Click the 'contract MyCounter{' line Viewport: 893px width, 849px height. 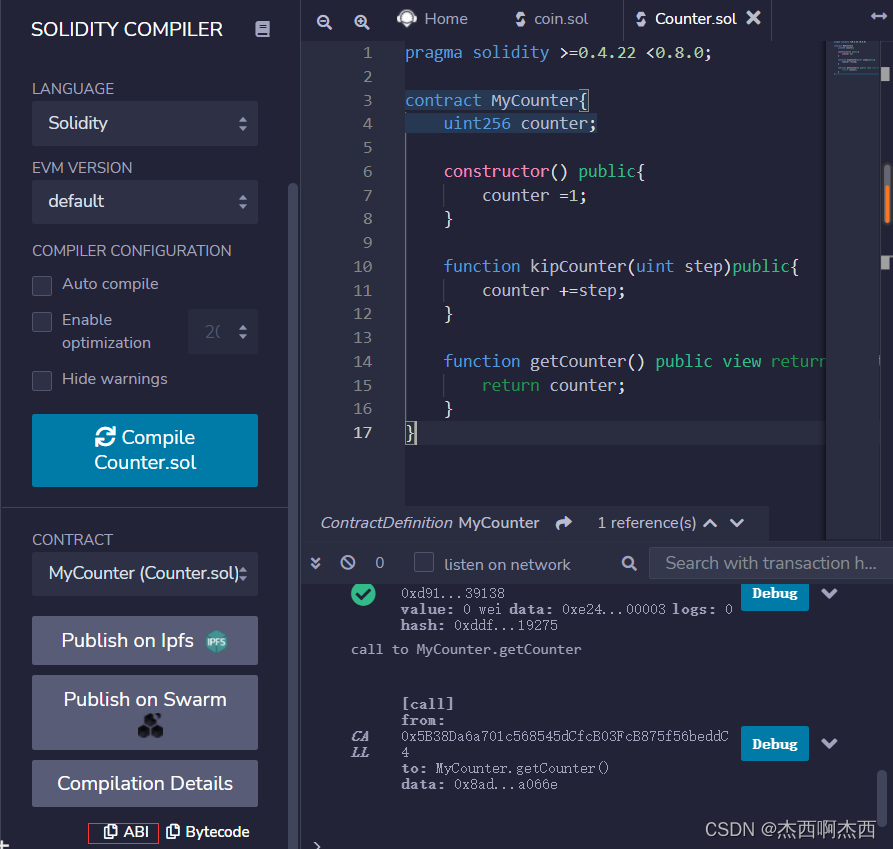pyautogui.click(x=497, y=101)
